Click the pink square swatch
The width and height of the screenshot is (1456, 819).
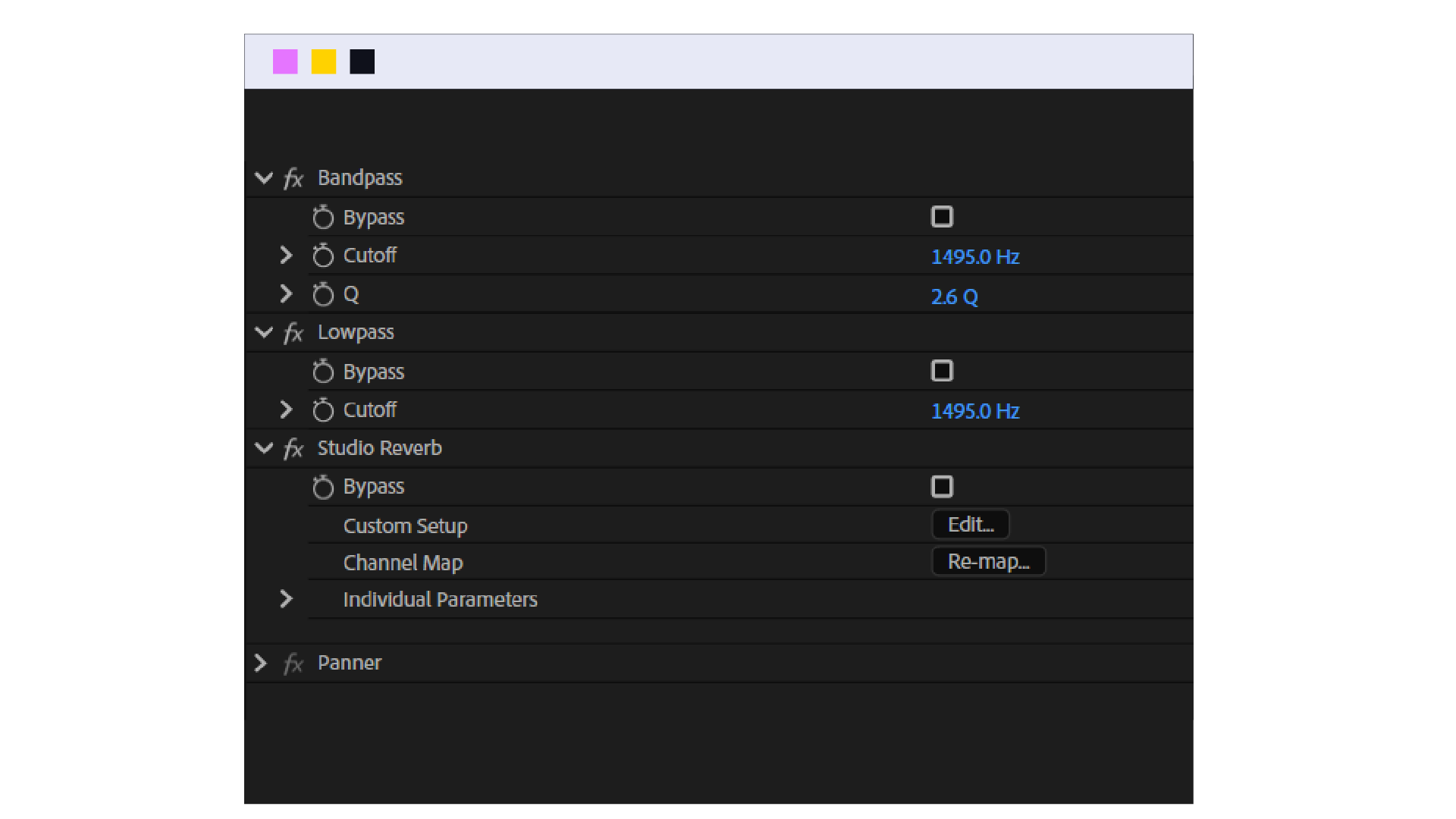click(x=285, y=61)
